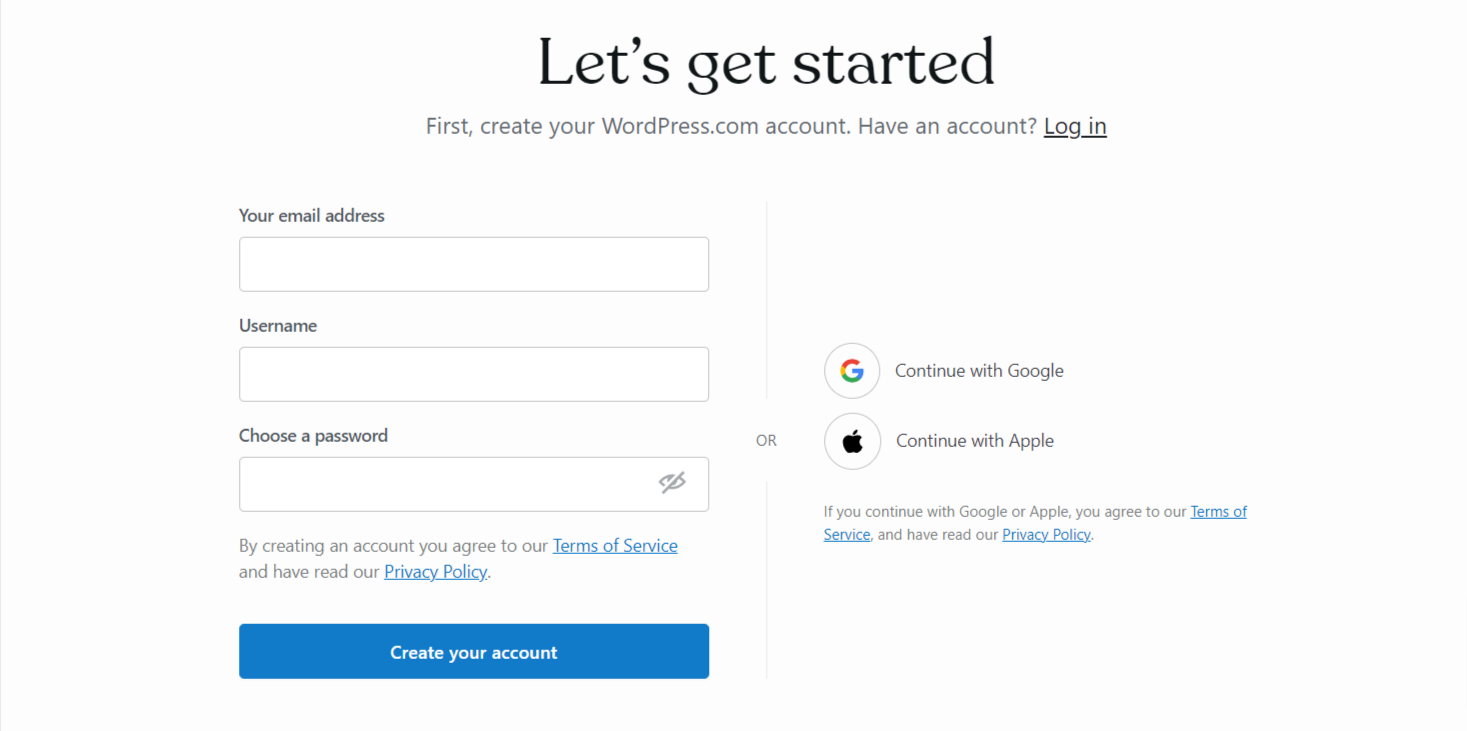1467x731 pixels.
Task: Open the Terms of Service link below the password field
Action: point(614,545)
